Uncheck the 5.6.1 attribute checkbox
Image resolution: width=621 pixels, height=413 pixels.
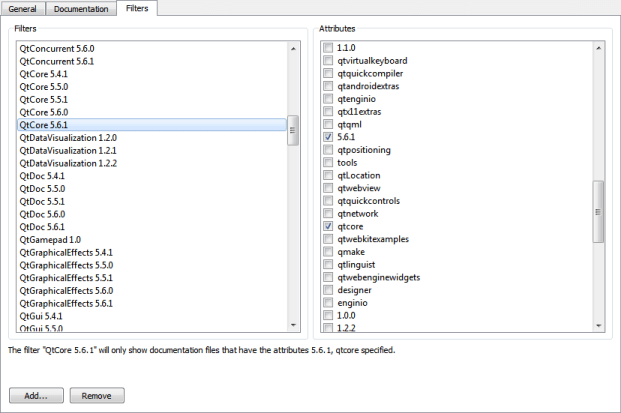point(328,137)
